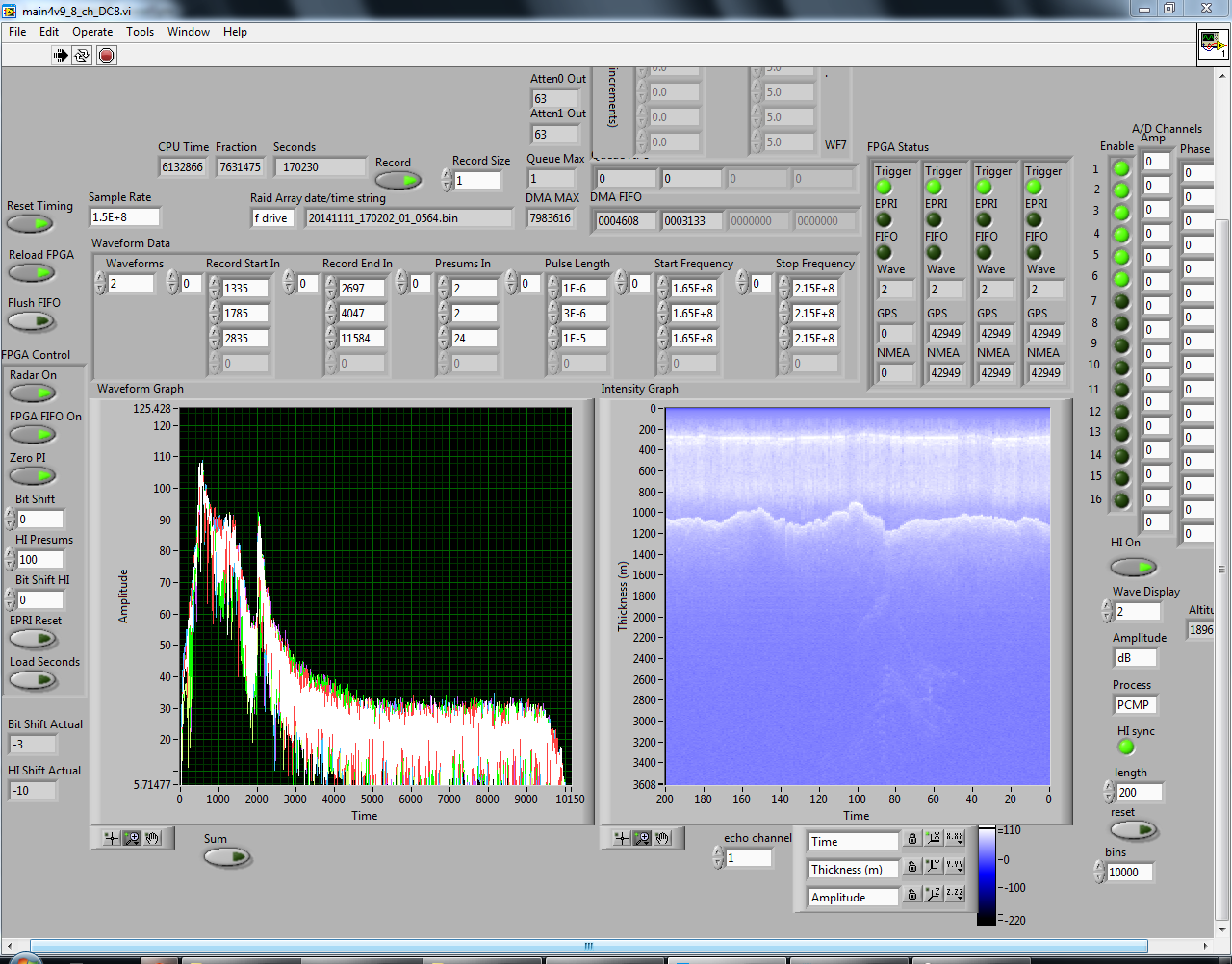Click the Sample Rate input field
Viewport: 1232px width, 964px height.
[124, 217]
